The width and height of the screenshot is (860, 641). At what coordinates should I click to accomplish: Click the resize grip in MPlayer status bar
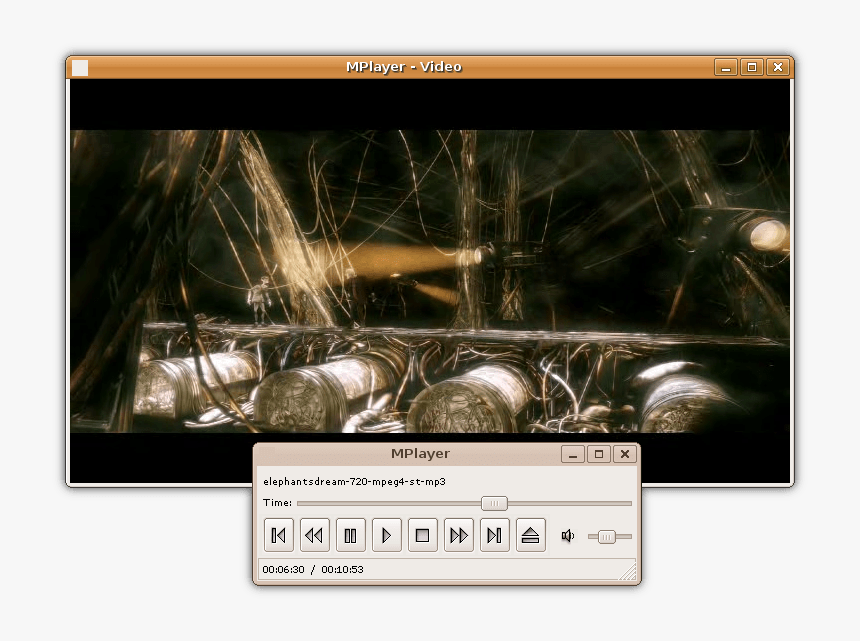tap(628, 572)
